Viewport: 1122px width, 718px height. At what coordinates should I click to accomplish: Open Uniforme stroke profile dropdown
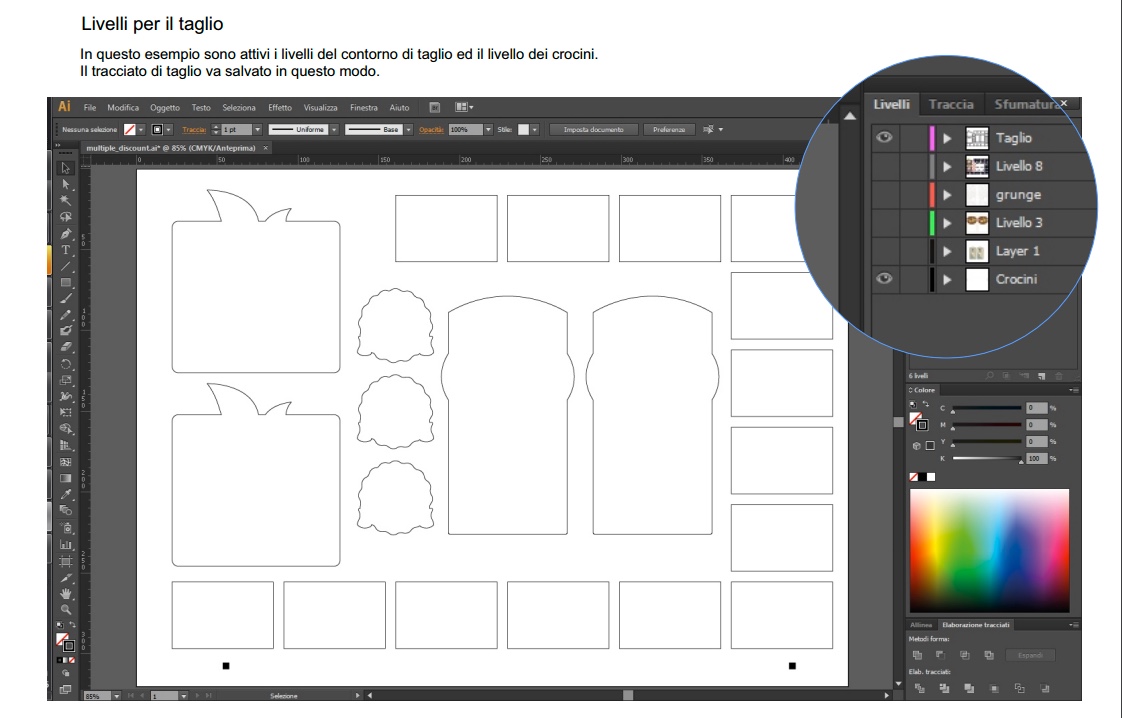pyautogui.click(x=334, y=130)
